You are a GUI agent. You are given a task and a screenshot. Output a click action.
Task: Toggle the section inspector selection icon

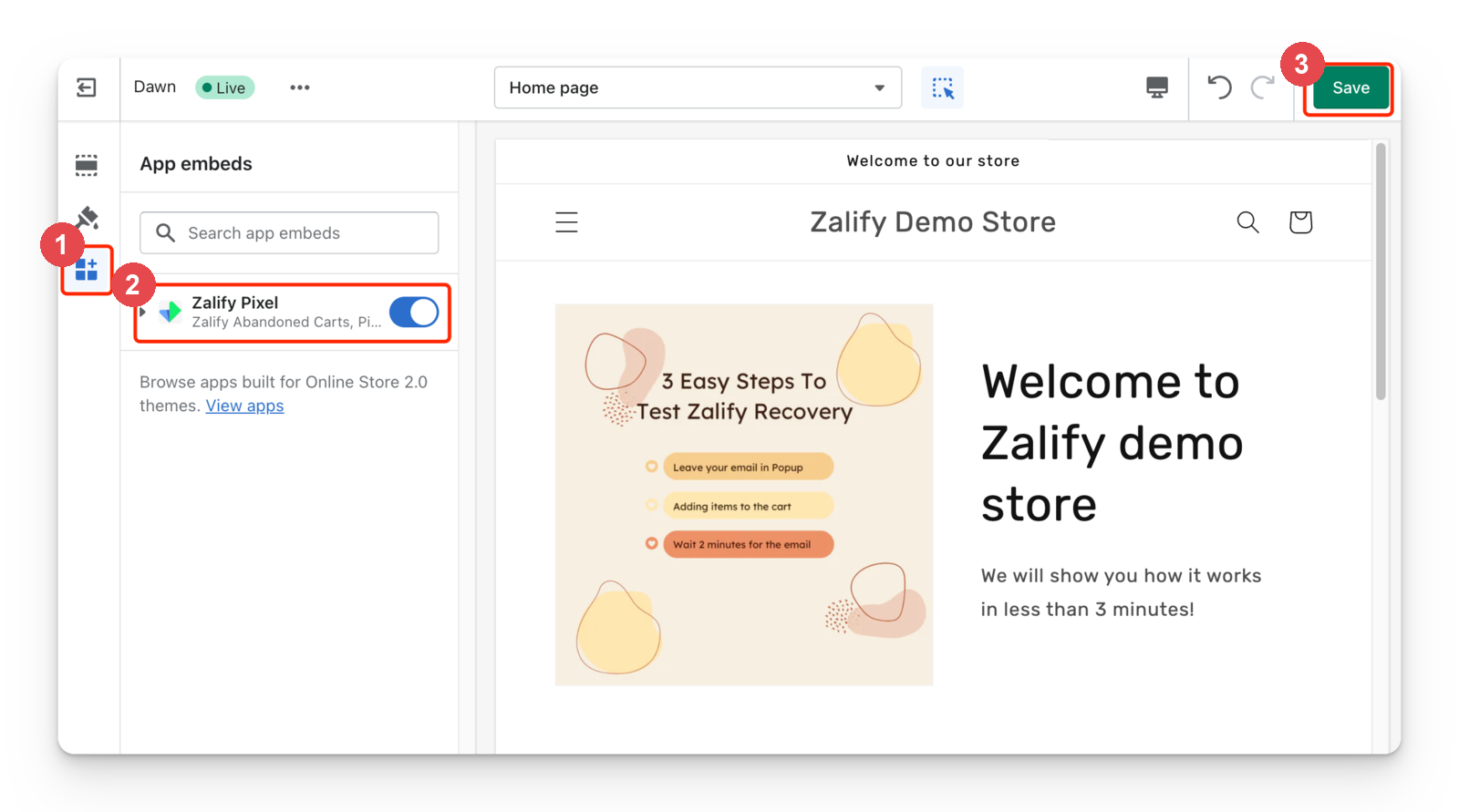point(942,87)
